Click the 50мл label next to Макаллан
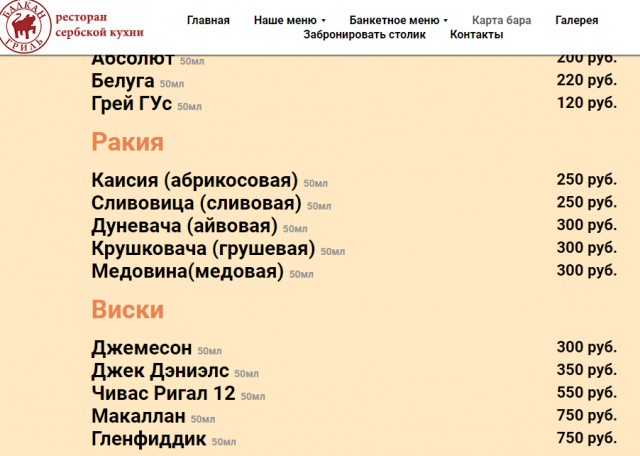Viewport: 640px width, 456px height. 203,419
